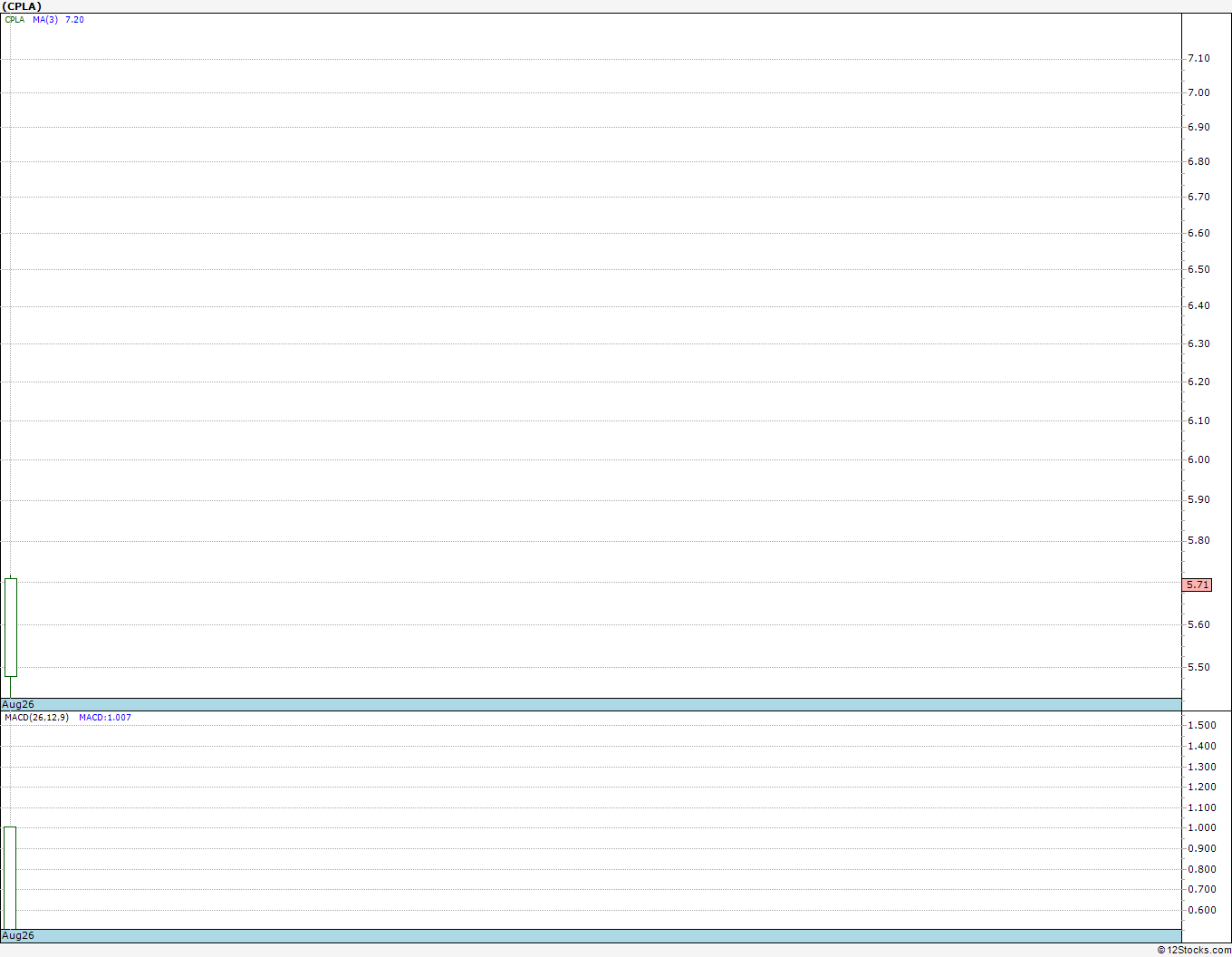Click the 7.10 price axis label
Image resolution: width=1232 pixels, height=957 pixels.
point(1198,58)
